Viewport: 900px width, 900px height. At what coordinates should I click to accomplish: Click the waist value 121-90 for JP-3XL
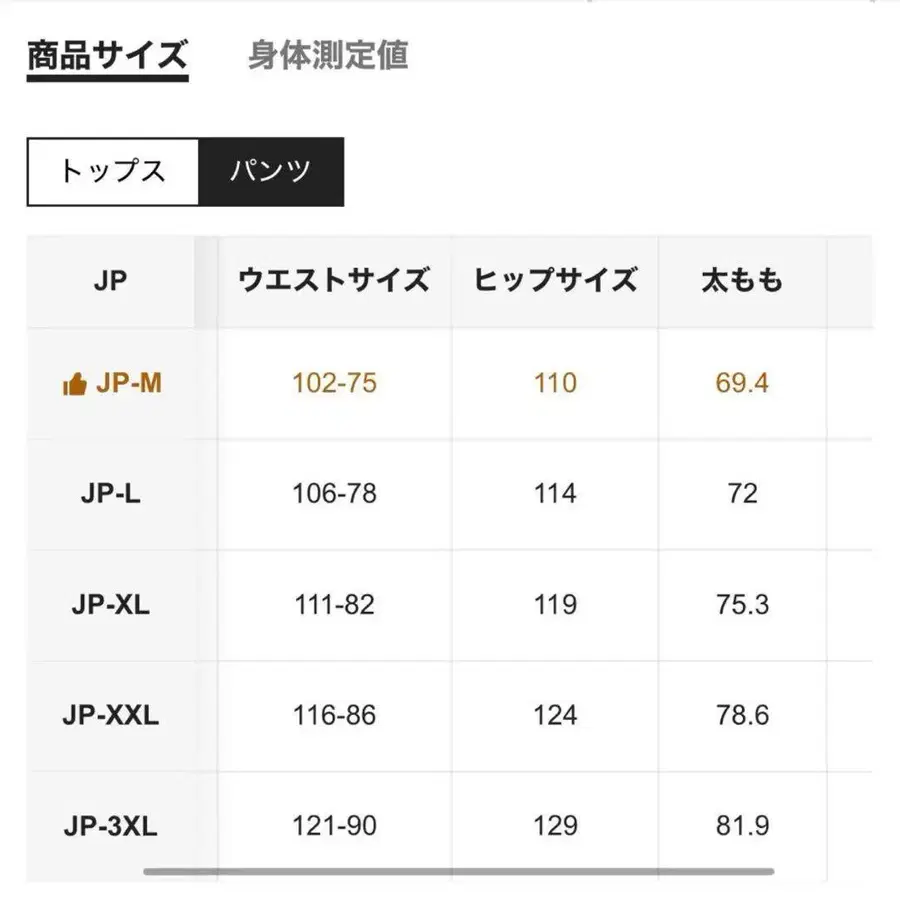[334, 826]
